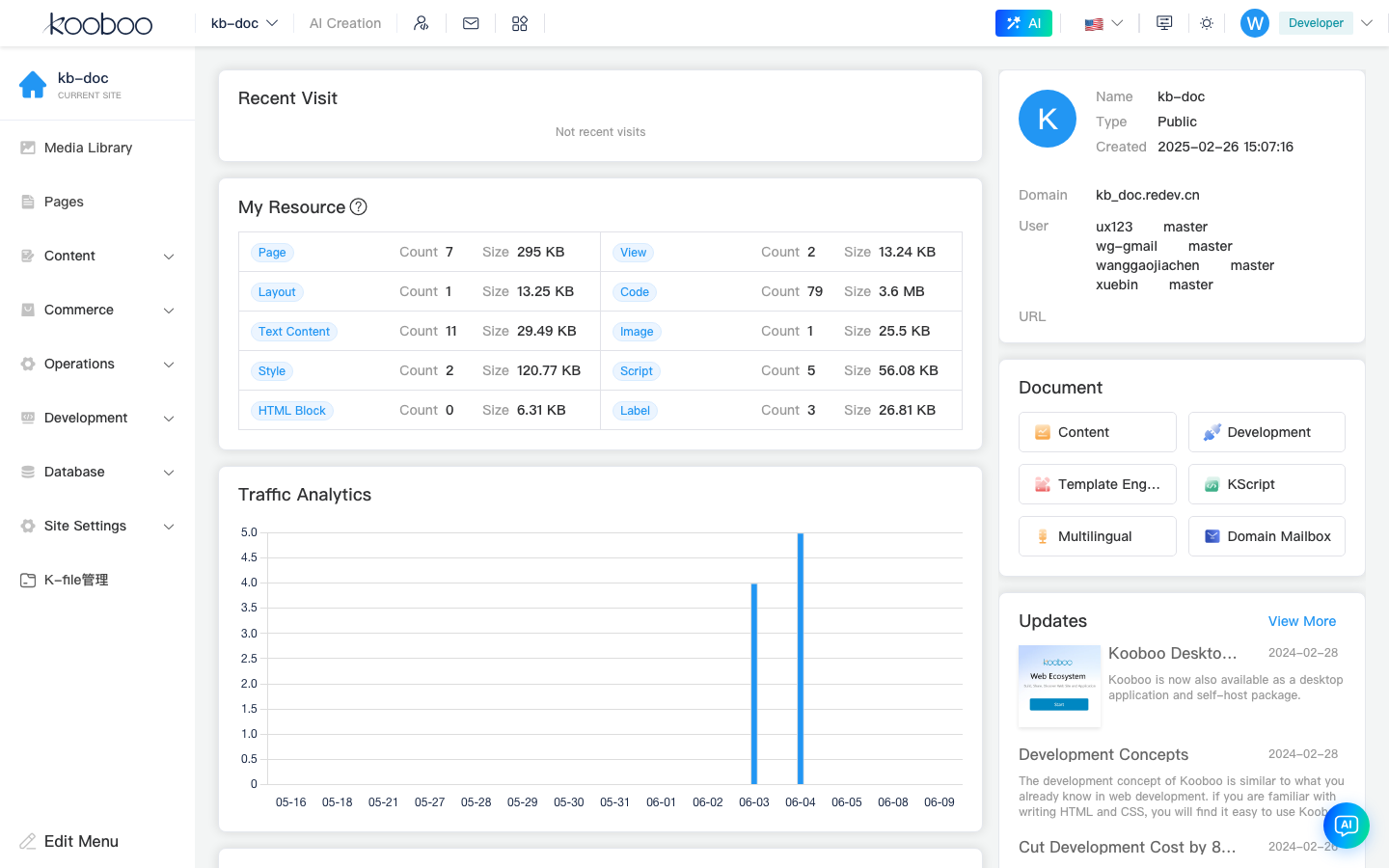Screen dimensions: 1389x868
Task: Open the Developer role dropdown
Action: point(1326,23)
